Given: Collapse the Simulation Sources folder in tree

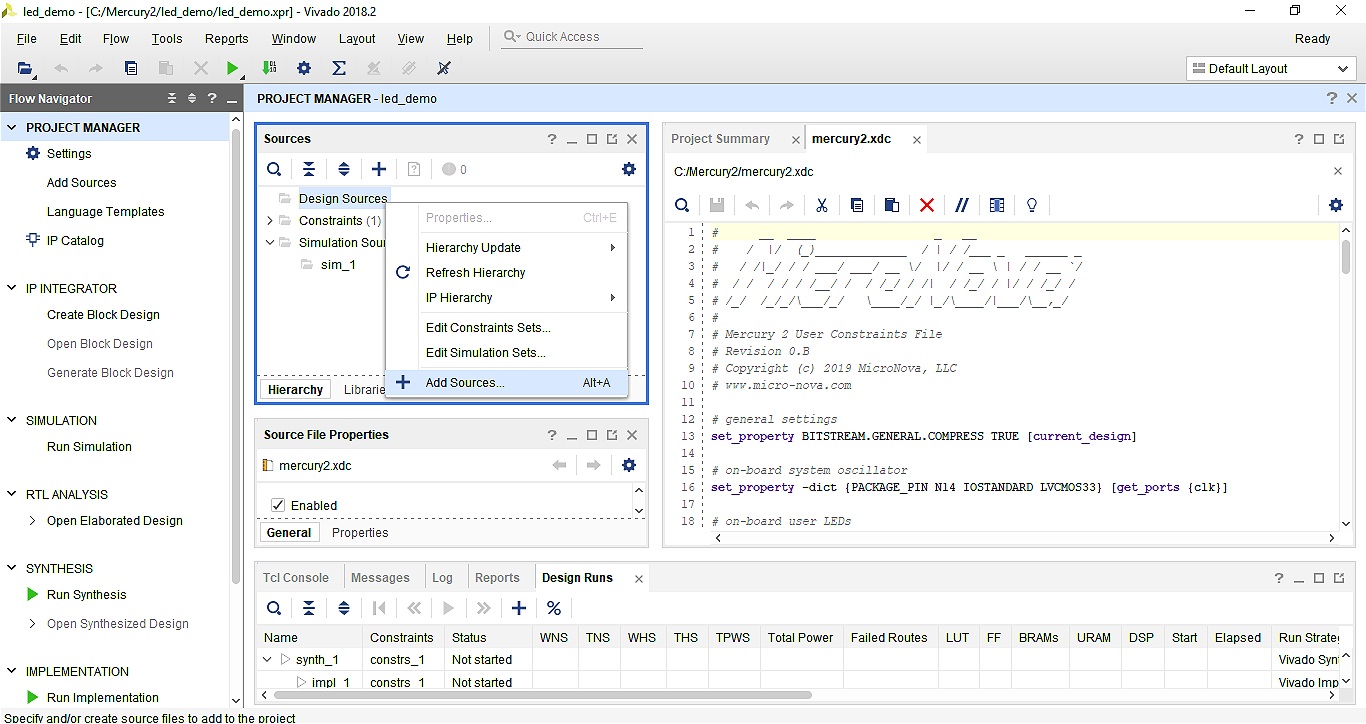Looking at the screenshot, I should pos(270,242).
